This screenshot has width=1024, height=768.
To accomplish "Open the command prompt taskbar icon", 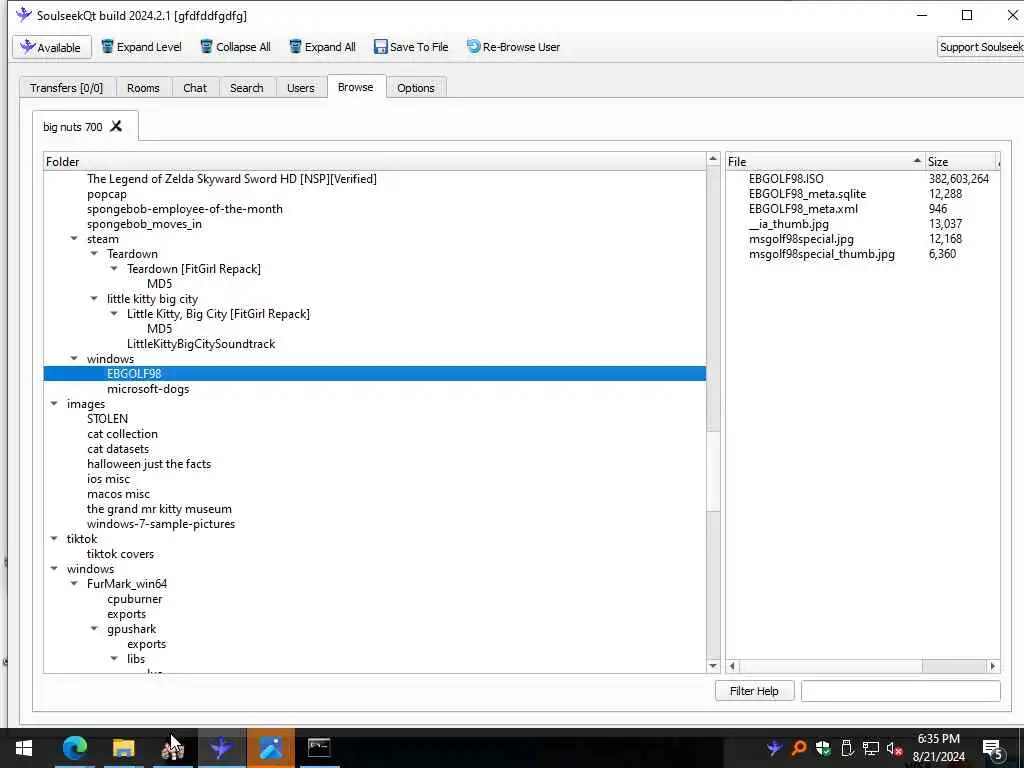I will (319, 748).
